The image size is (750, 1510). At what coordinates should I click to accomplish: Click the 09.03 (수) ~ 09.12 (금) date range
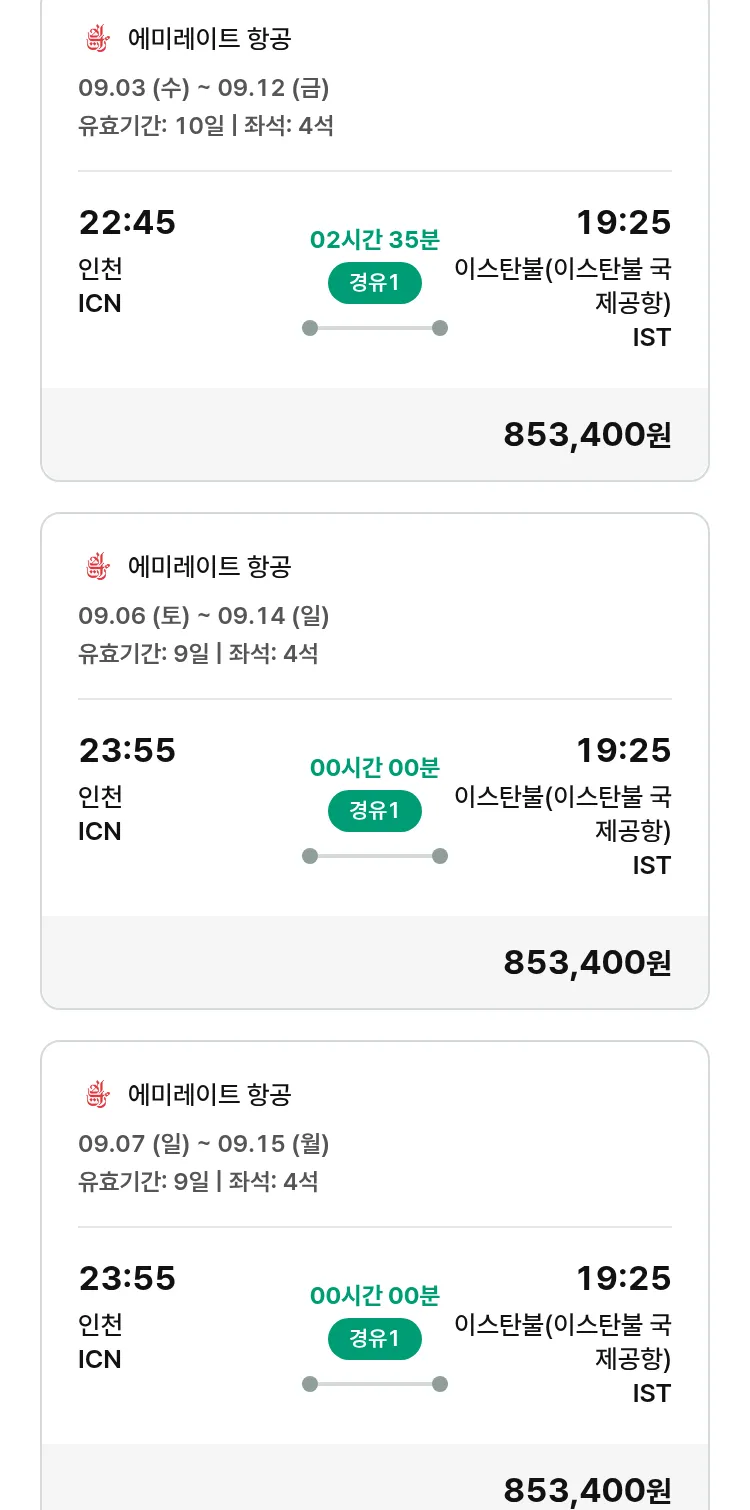(x=204, y=88)
